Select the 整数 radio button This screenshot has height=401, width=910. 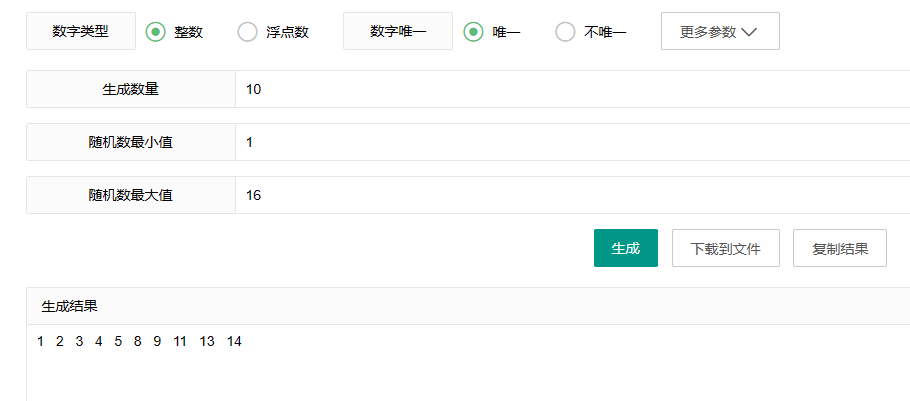point(156,31)
